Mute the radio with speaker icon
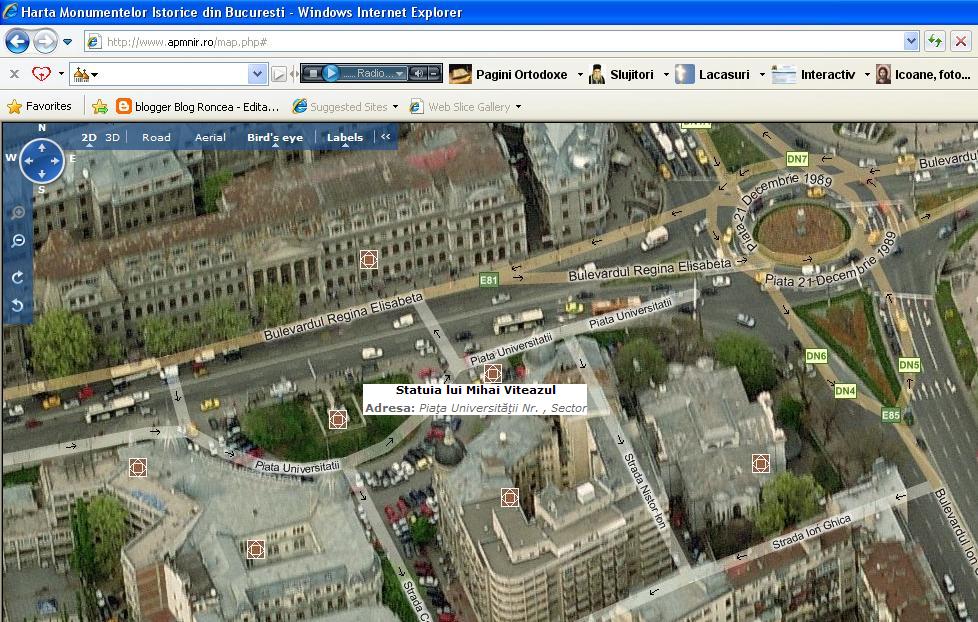This screenshot has width=978, height=622. click(419, 74)
